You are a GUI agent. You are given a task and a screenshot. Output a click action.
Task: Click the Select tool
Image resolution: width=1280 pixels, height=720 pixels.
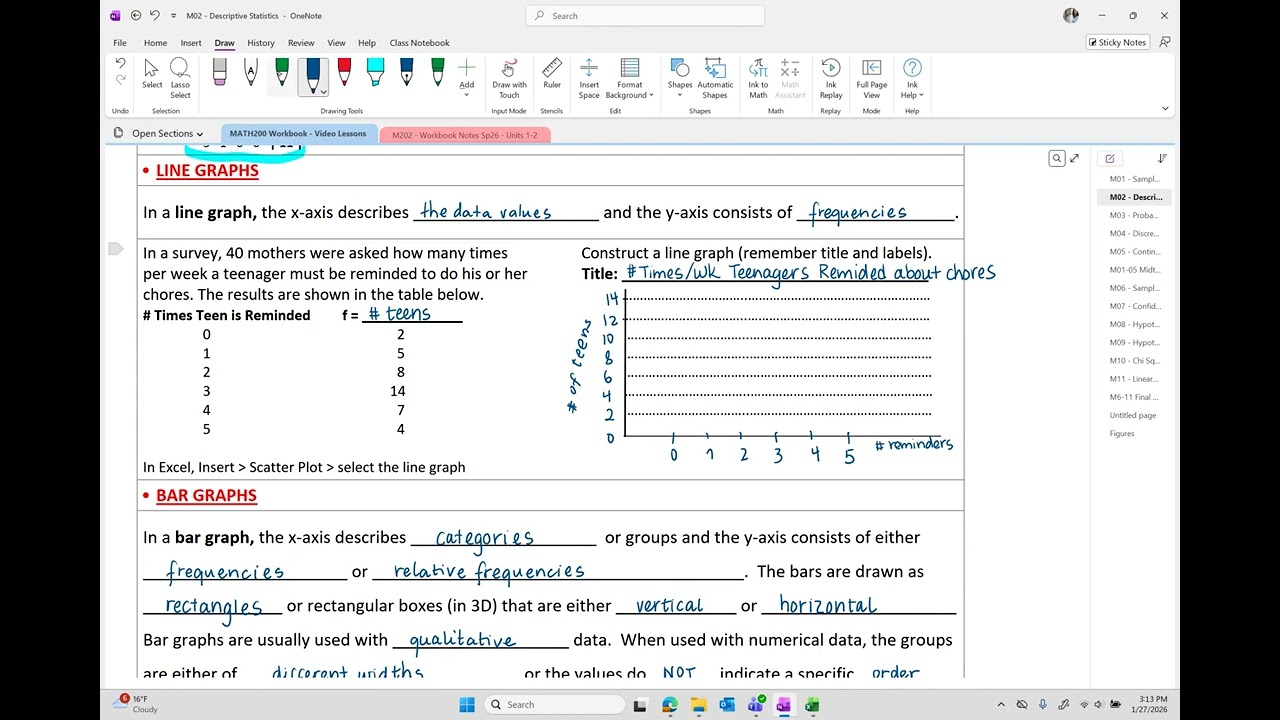click(x=152, y=74)
